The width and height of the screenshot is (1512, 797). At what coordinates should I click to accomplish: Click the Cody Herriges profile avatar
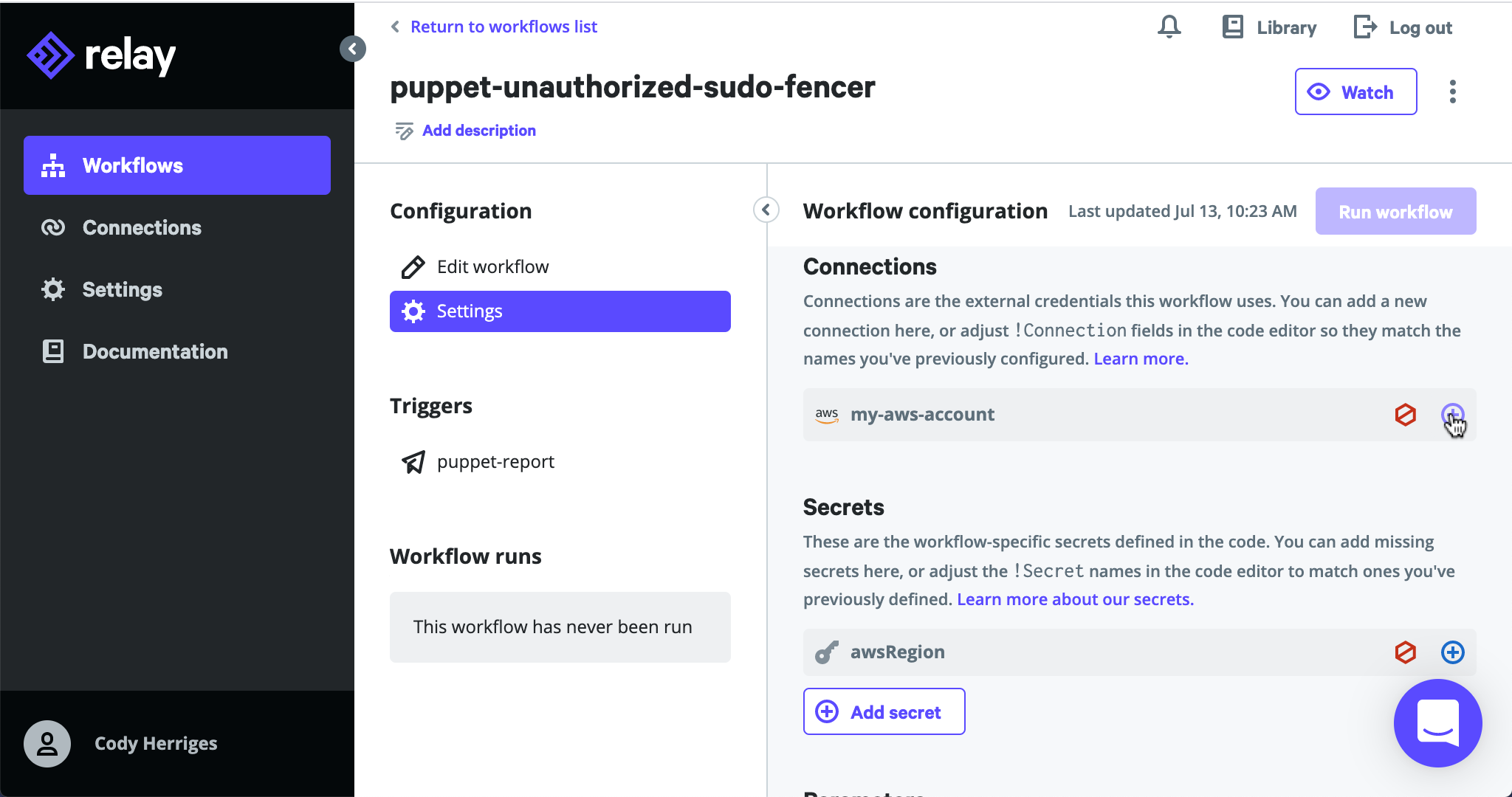coord(47,744)
